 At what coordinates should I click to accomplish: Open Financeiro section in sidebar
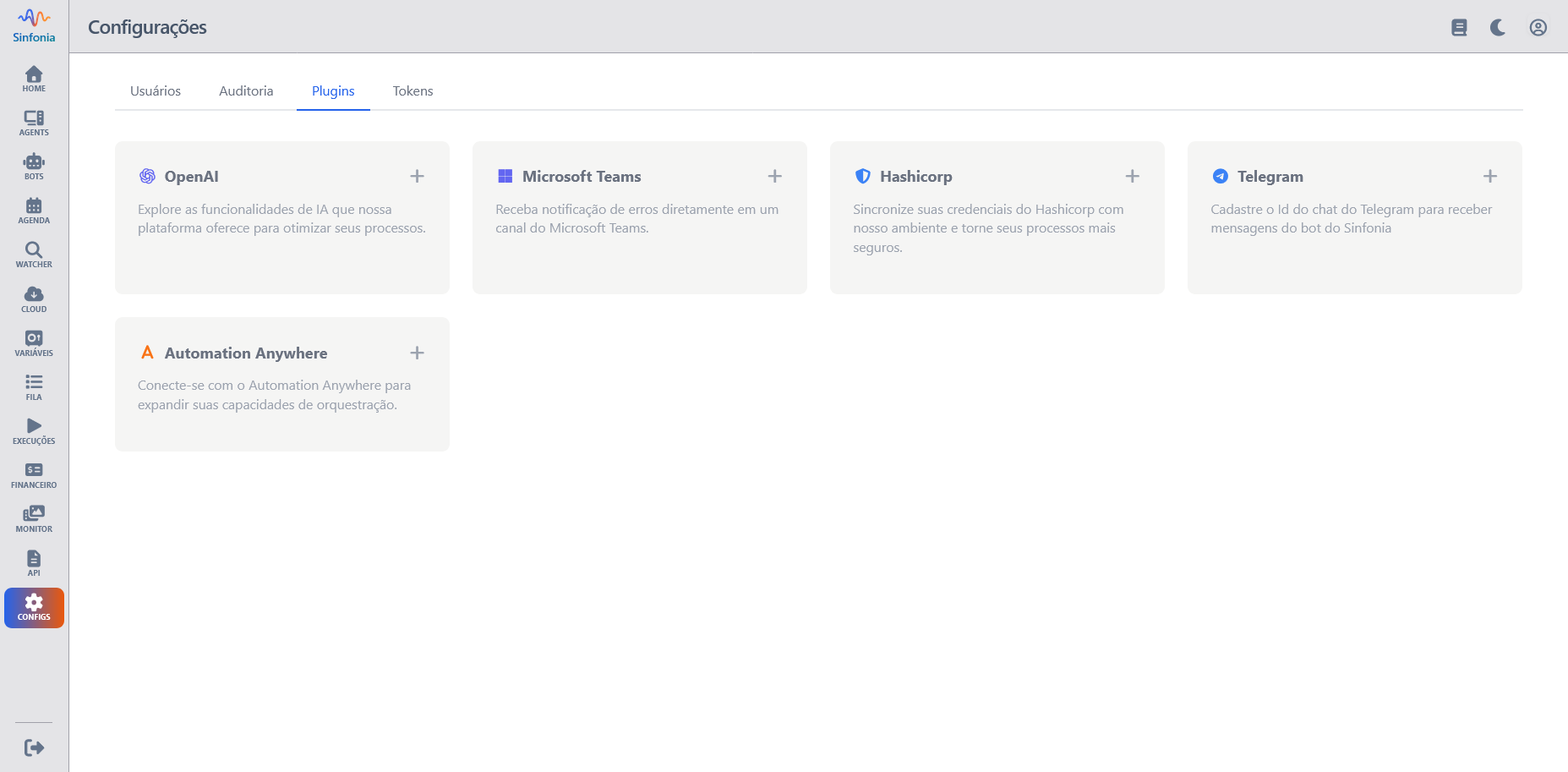click(34, 474)
